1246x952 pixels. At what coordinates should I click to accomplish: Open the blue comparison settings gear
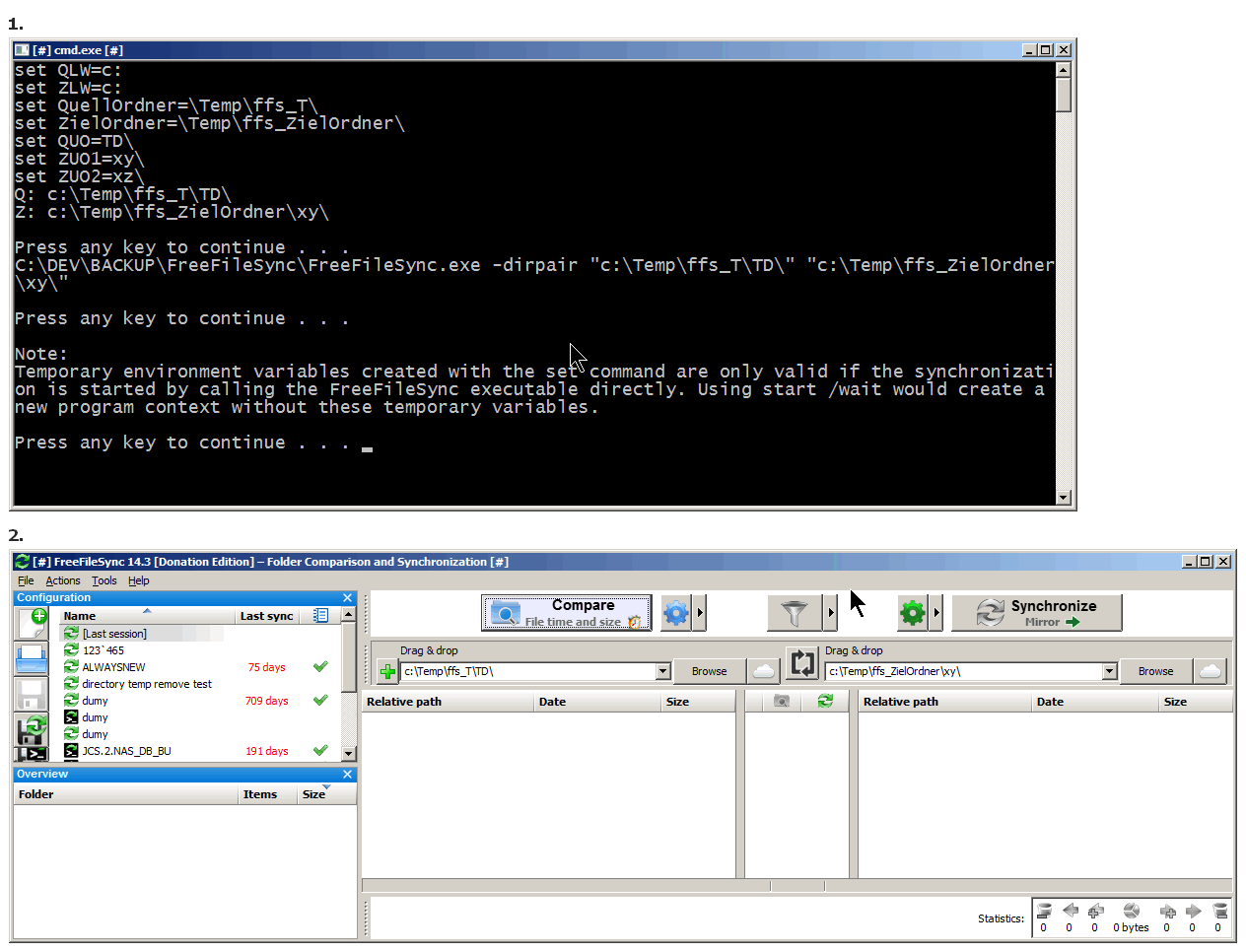pyautogui.click(x=675, y=613)
